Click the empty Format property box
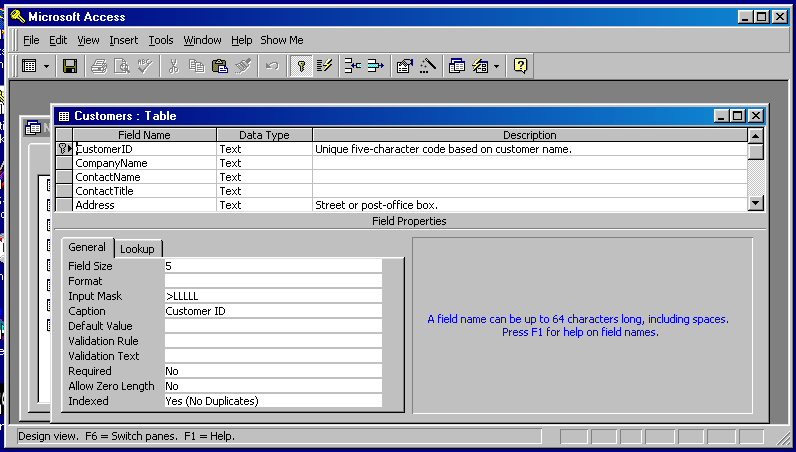The image size is (796, 452). tap(273, 281)
